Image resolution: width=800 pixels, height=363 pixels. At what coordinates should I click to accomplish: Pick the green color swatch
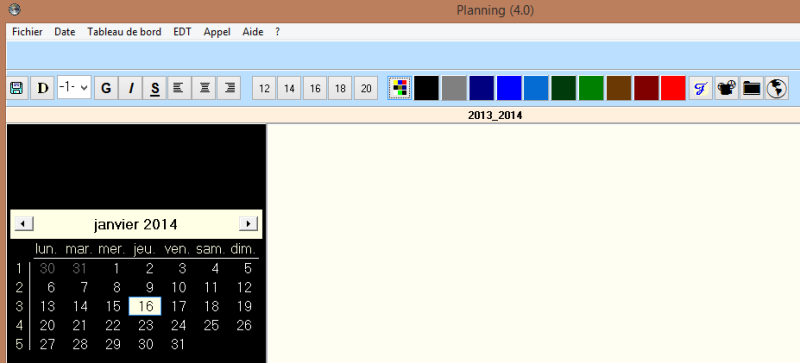coord(591,88)
